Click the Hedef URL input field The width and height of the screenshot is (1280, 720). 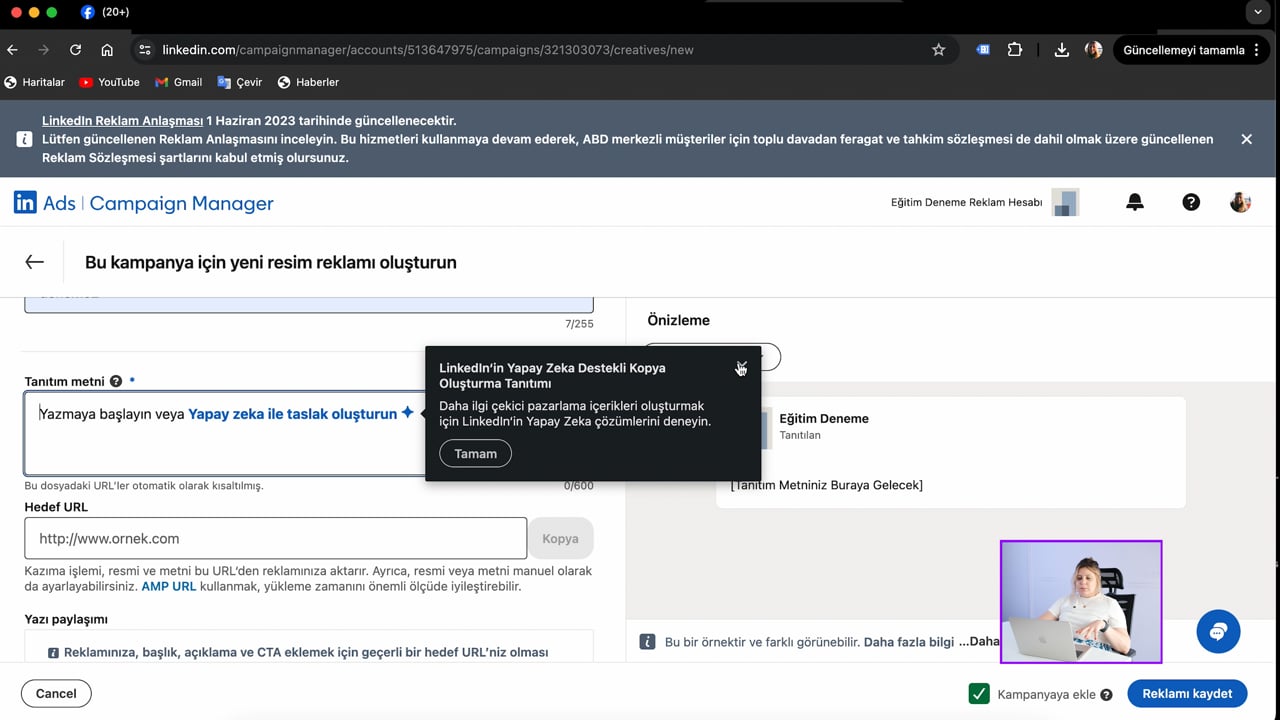[276, 538]
